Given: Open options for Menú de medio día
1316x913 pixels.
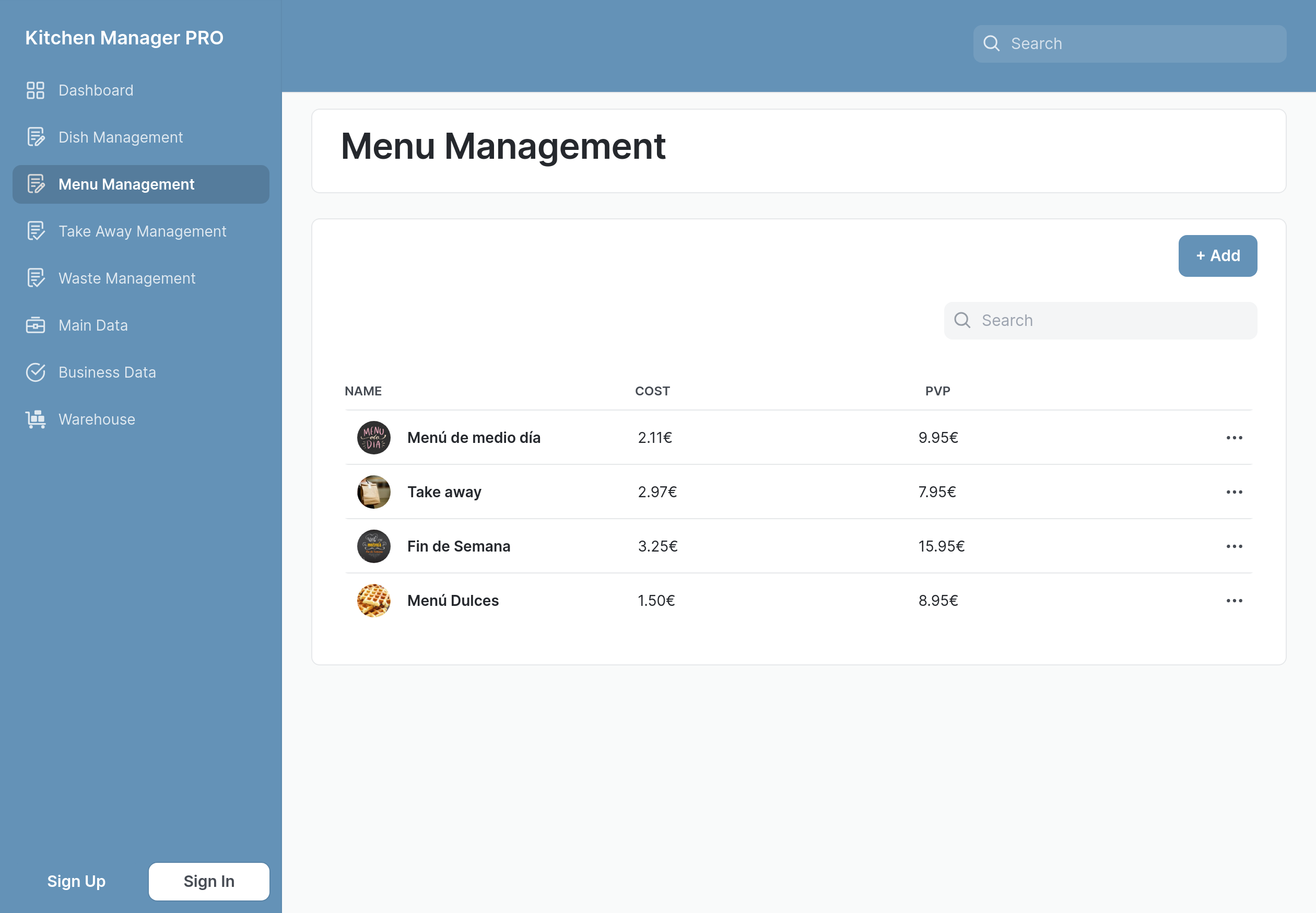Looking at the screenshot, I should [1233, 438].
